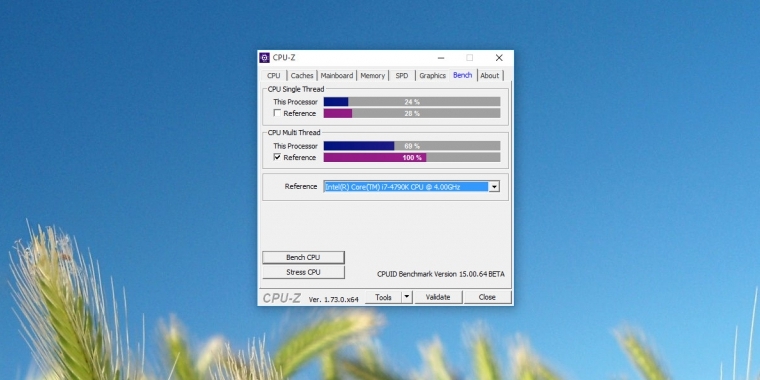Enable the Single Thread Reference checkbox
This screenshot has height=380, width=760.
[277, 113]
